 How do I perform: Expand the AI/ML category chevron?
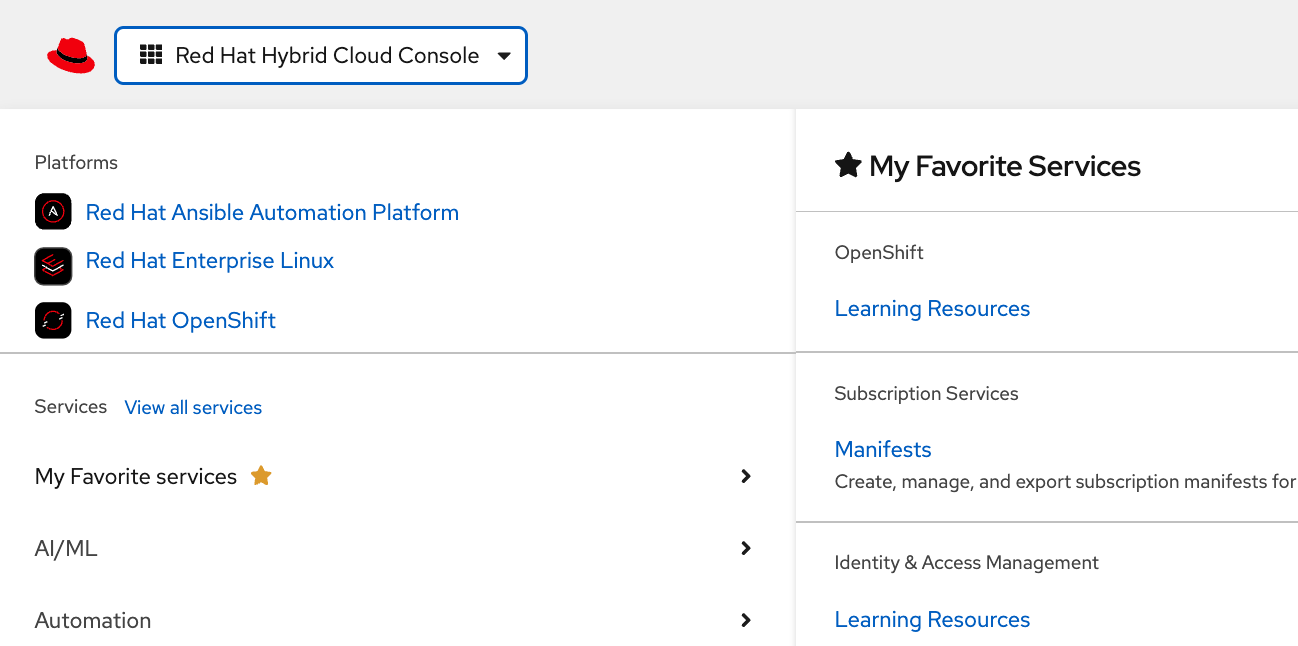(745, 548)
